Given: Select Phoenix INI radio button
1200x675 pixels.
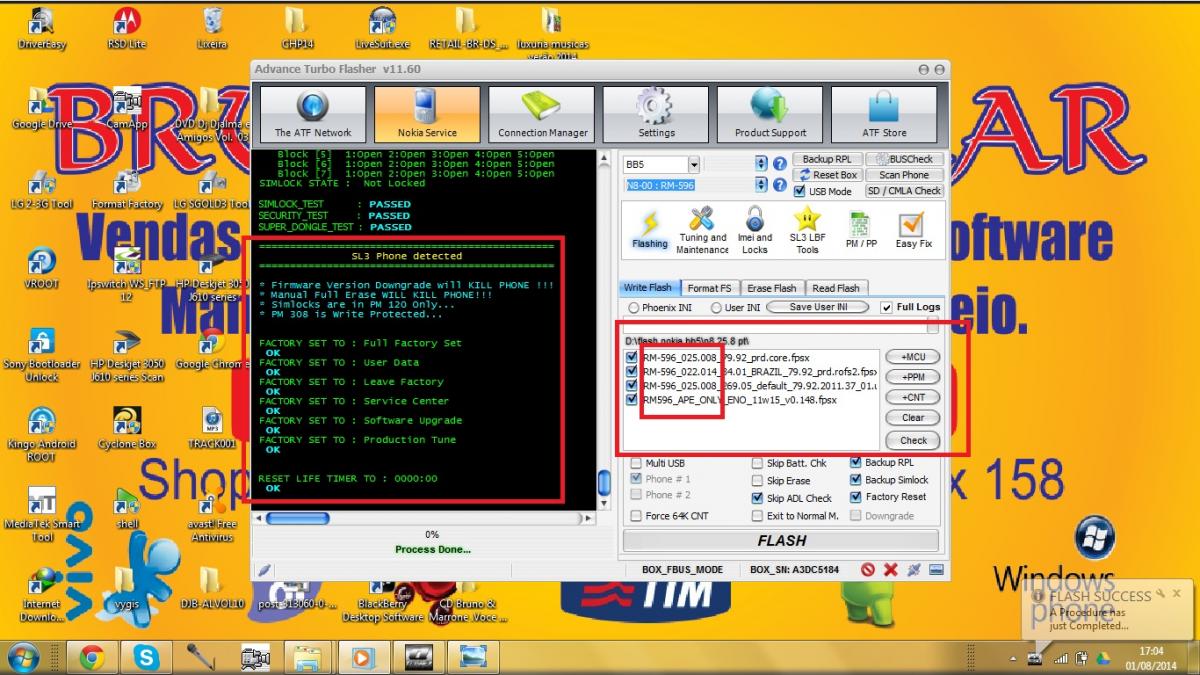Looking at the screenshot, I should [634, 308].
